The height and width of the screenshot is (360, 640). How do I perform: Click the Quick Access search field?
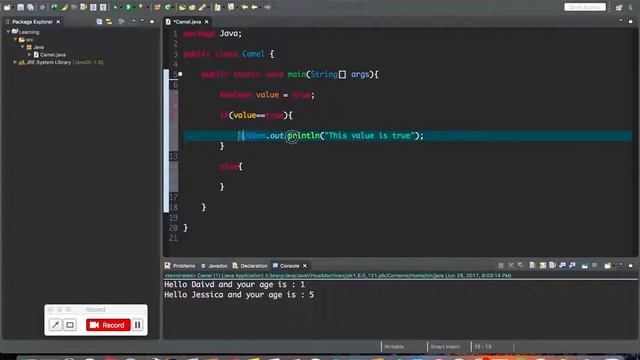tap(585, 7)
